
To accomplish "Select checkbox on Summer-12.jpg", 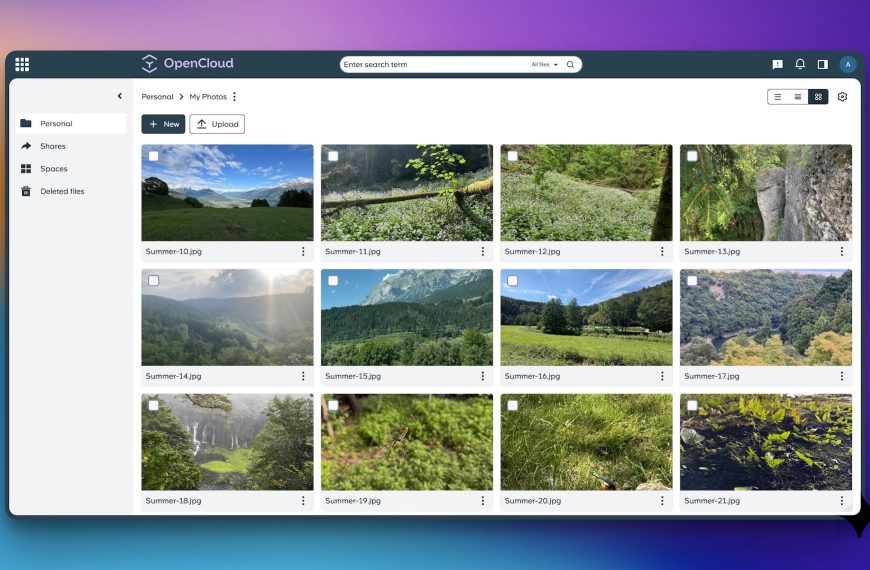I will pos(513,157).
